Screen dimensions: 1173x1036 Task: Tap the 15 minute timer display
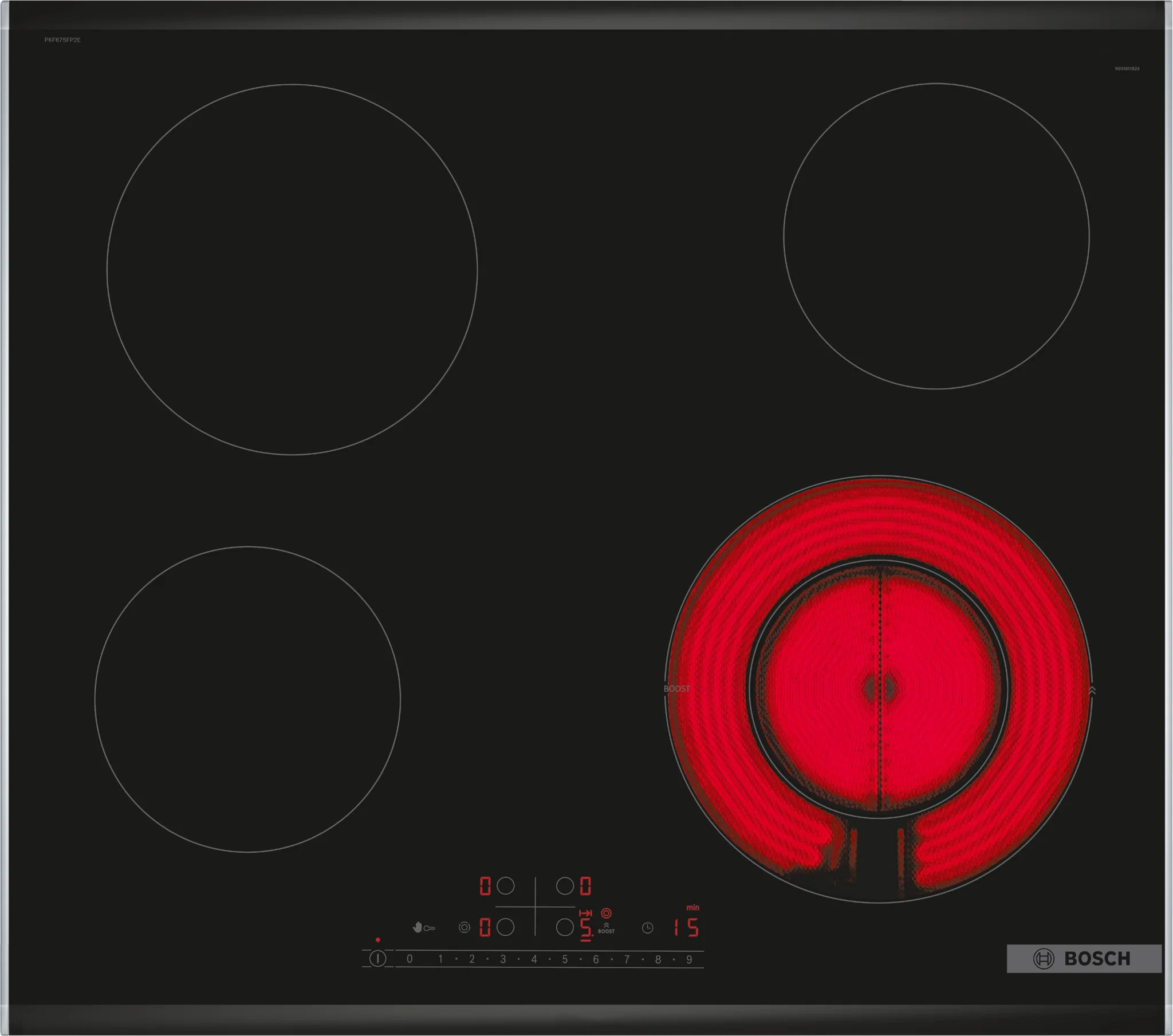tap(686, 928)
